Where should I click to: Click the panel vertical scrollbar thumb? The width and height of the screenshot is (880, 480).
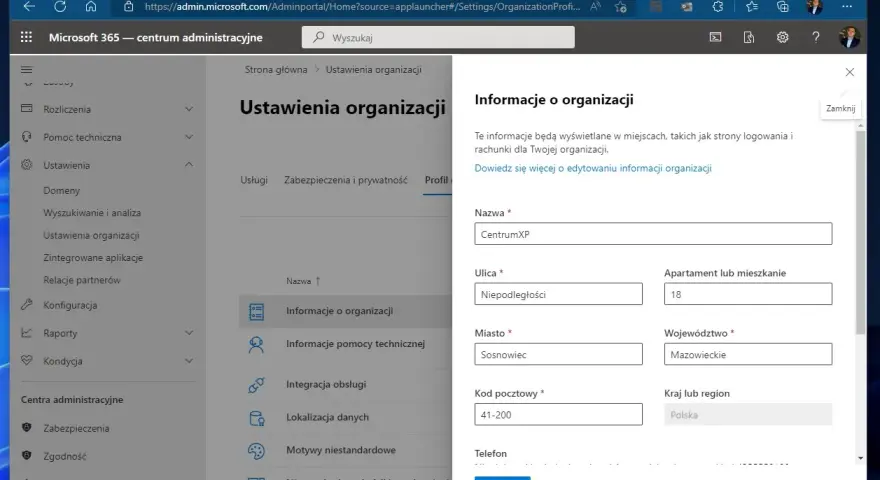point(860,233)
